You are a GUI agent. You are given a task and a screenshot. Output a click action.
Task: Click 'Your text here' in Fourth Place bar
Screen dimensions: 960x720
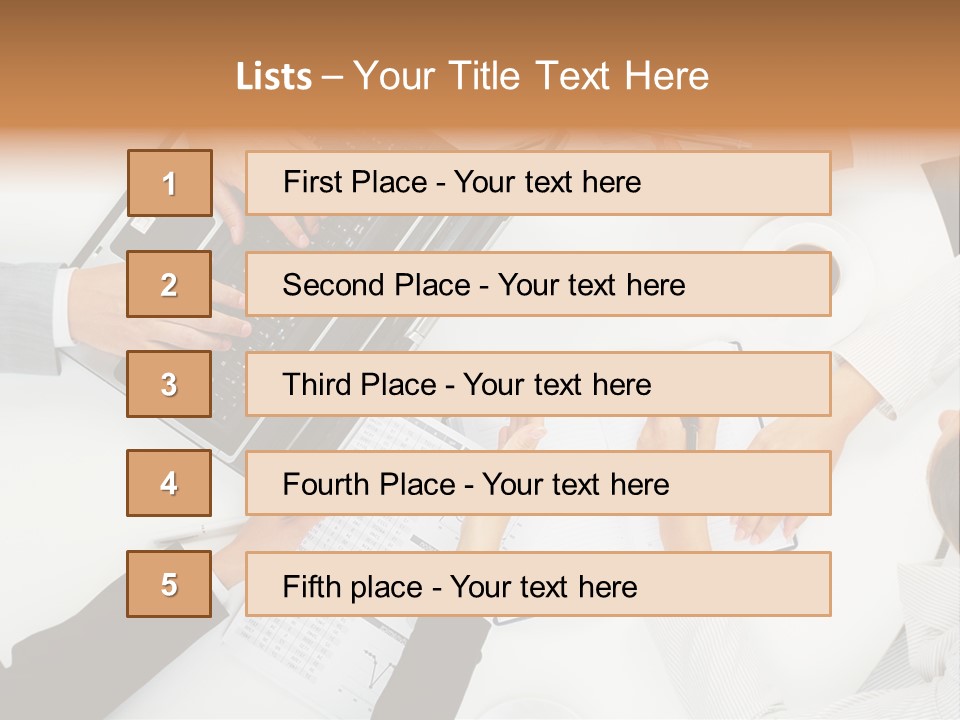576,484
